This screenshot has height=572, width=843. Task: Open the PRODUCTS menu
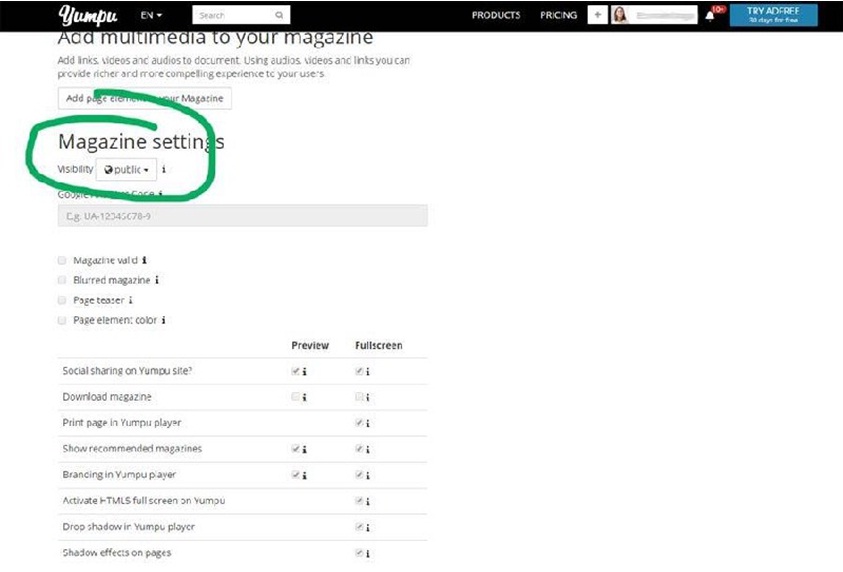point(496,15)
